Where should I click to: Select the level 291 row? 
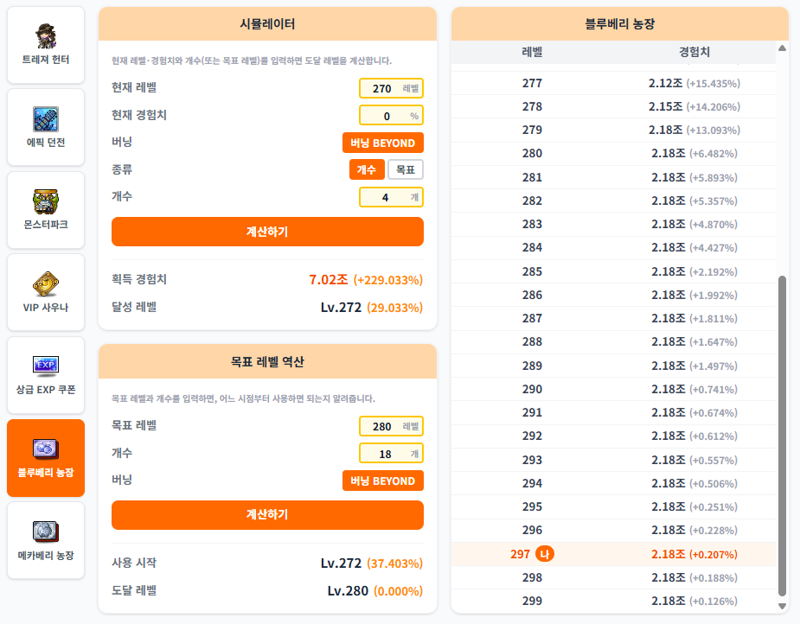coord(613,413)
